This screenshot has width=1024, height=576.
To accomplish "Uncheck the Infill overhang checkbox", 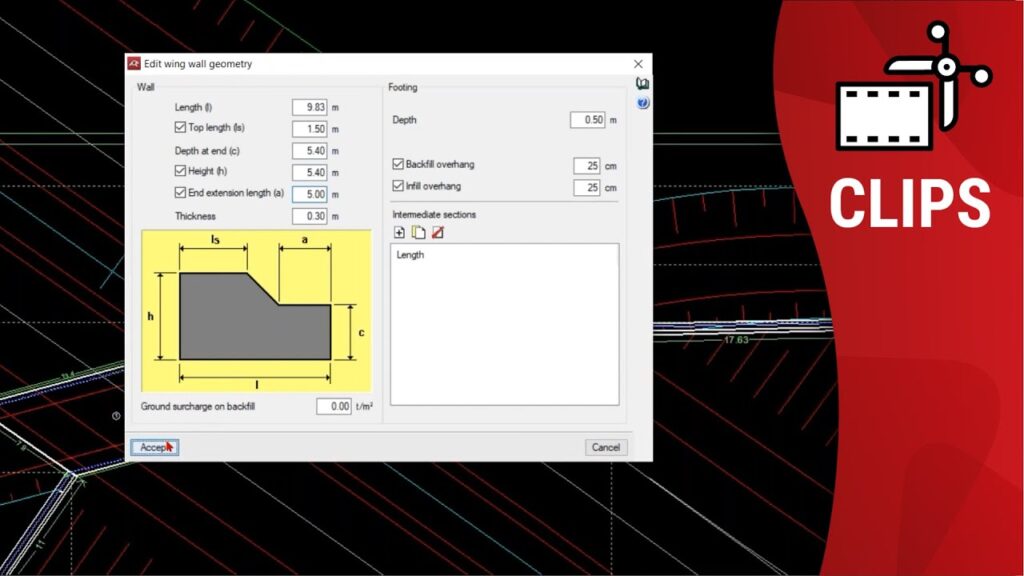I will 398,186.
